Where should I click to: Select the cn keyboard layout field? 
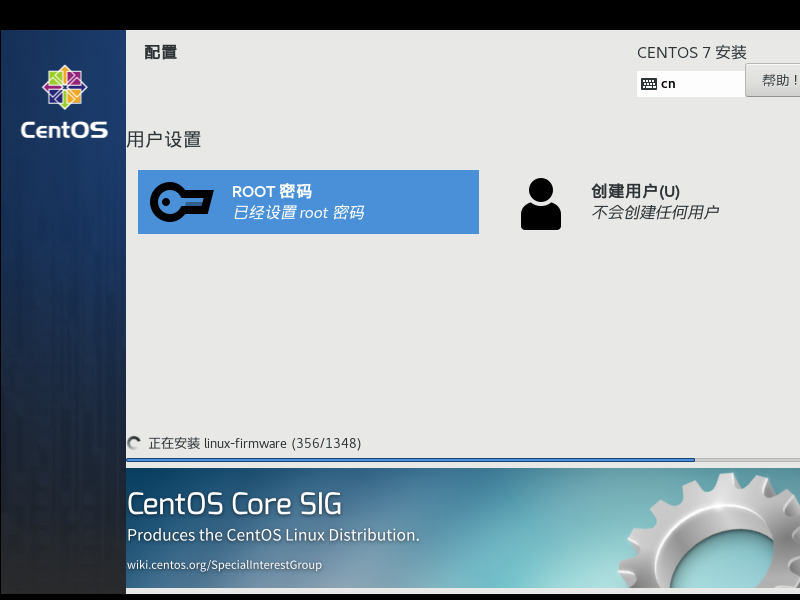691,84
